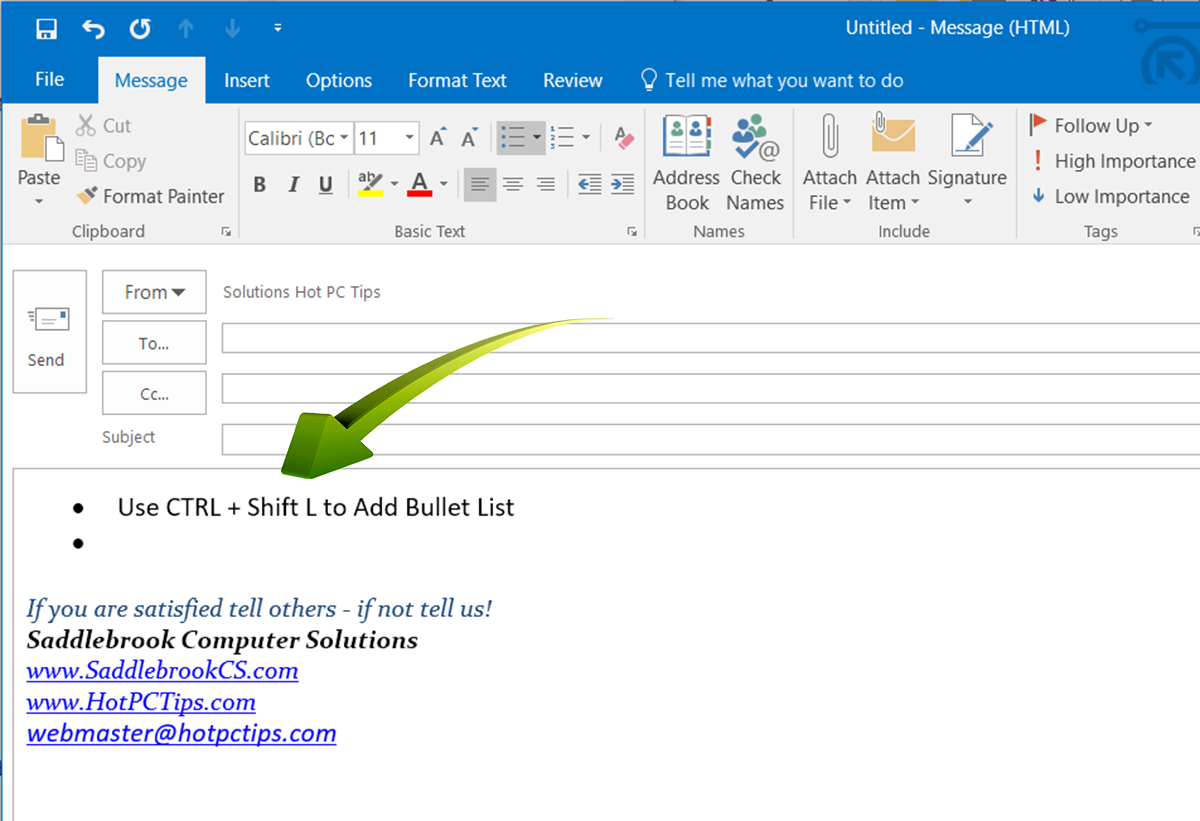Mark message as Low Importance

coord(1110,196)
